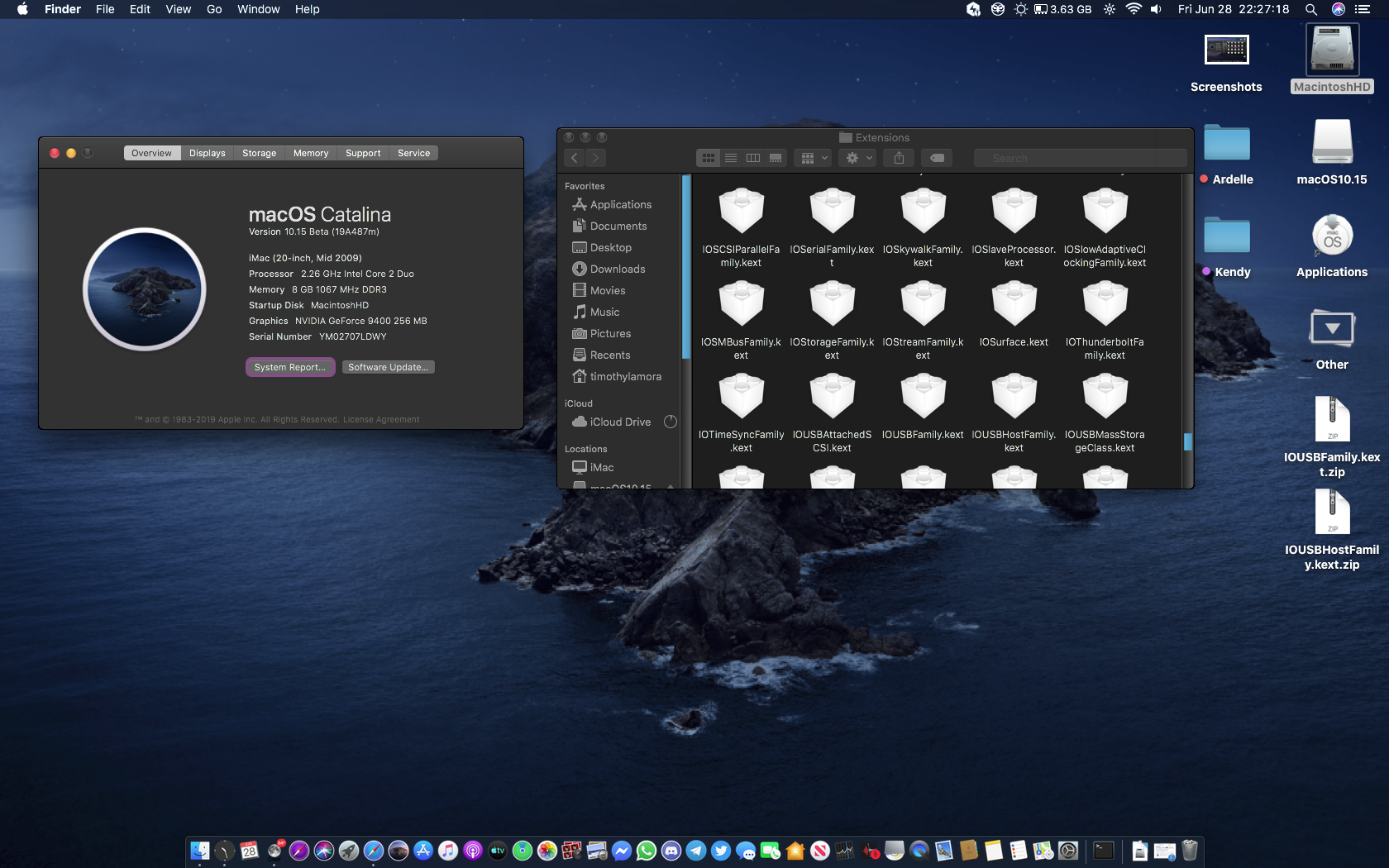This screenshot has height=868, width=1389.
Task: Select IOStorageFamily.kext file
Action: click(x=832, y=320)
